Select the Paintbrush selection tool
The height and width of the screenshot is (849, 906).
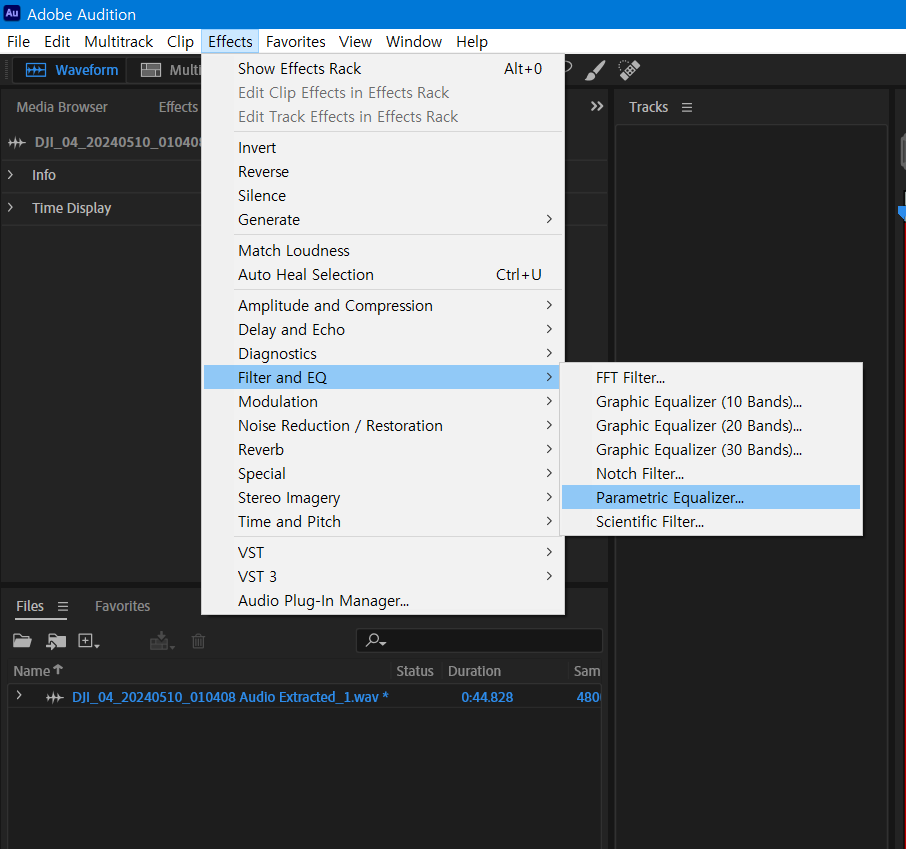595,71
